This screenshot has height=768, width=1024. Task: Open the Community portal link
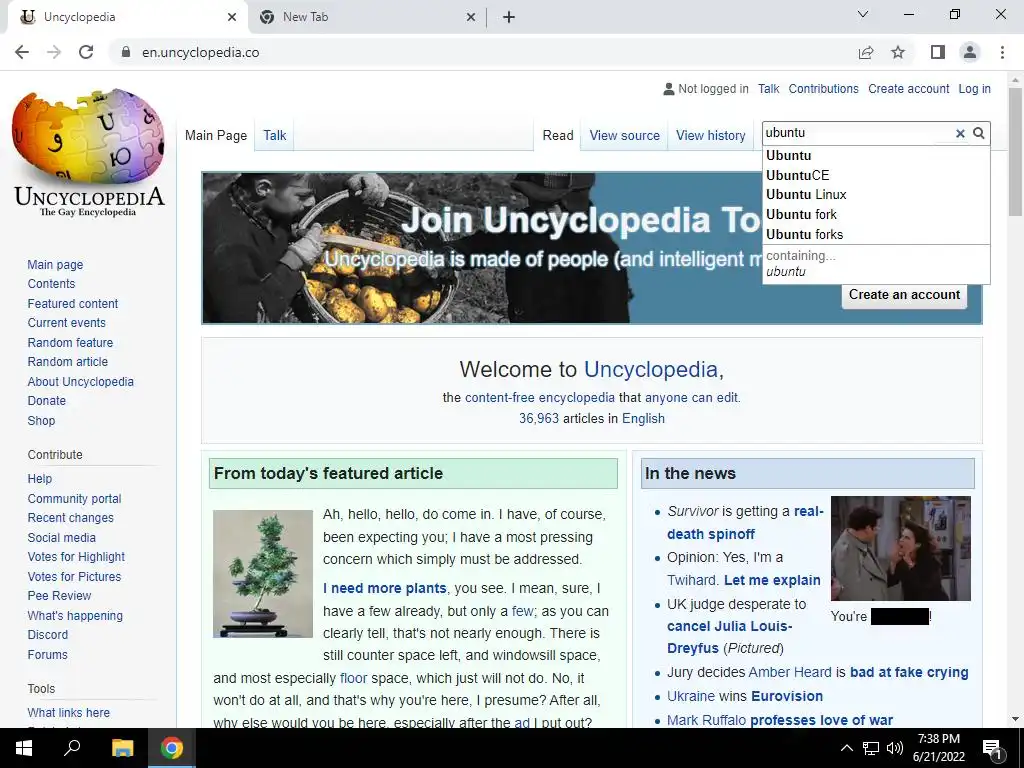click(x=74, y=499)
